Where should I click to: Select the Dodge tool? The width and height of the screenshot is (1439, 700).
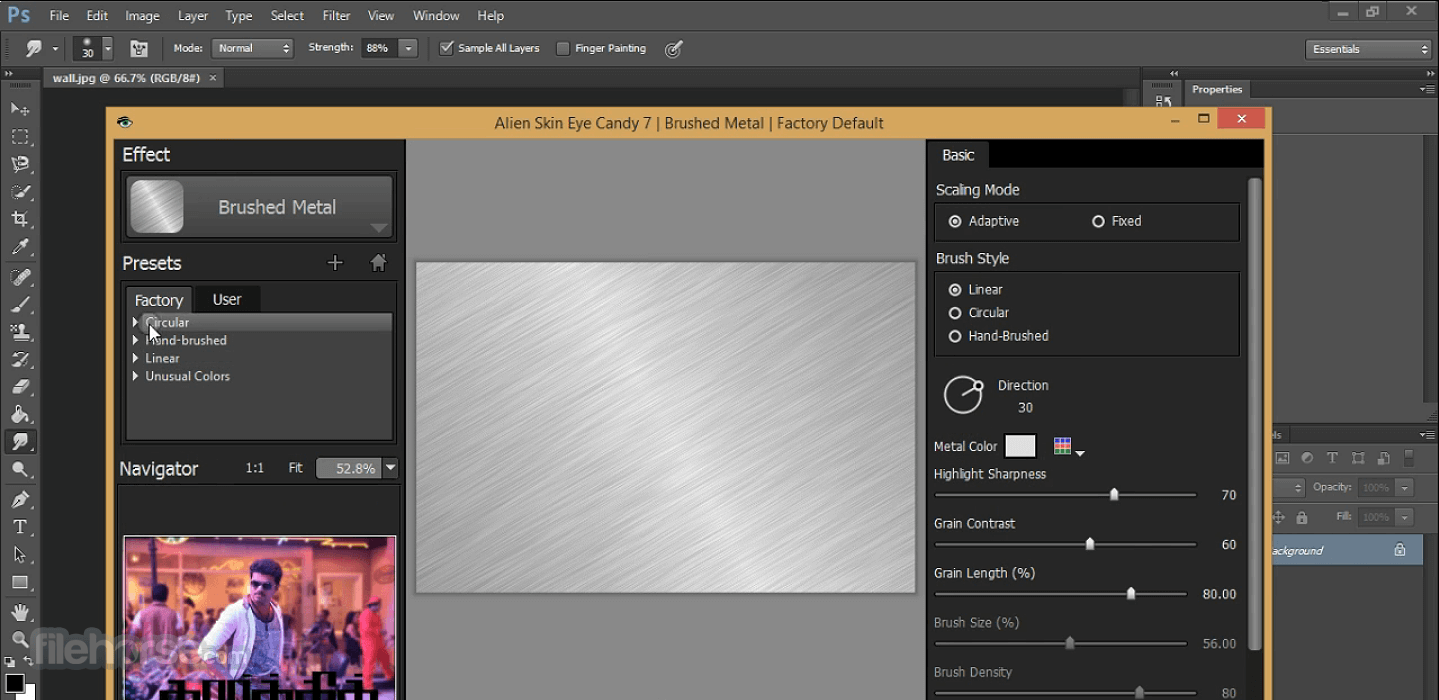pyautogui.click(x=19, y=469)
